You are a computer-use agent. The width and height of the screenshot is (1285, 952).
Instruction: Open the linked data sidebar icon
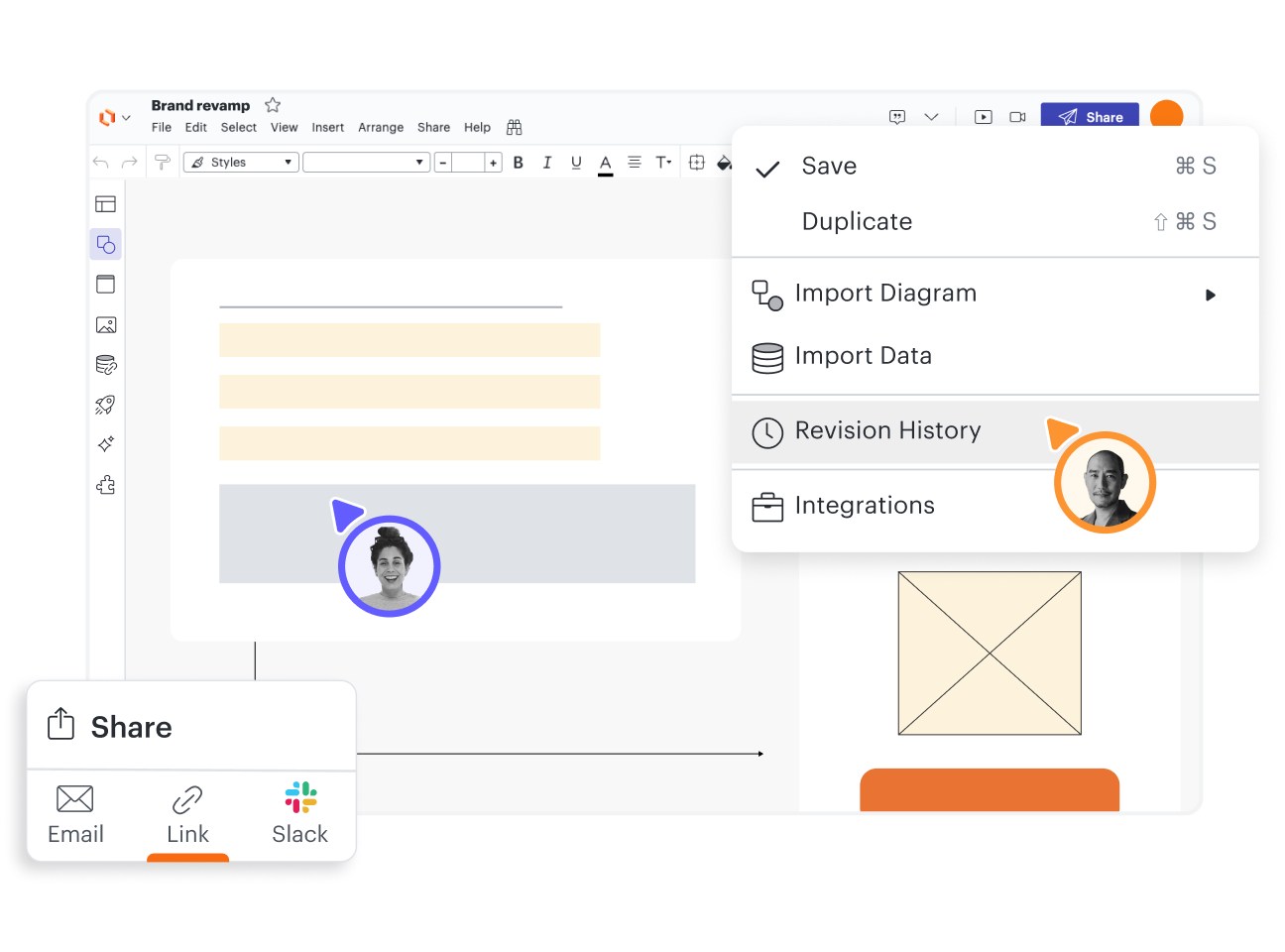(x=106, y=365)
